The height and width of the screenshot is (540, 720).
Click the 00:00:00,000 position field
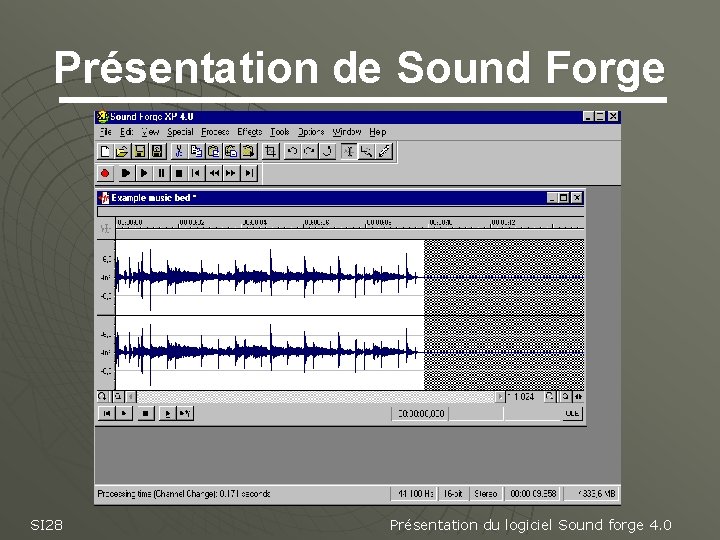coord(421,413)
